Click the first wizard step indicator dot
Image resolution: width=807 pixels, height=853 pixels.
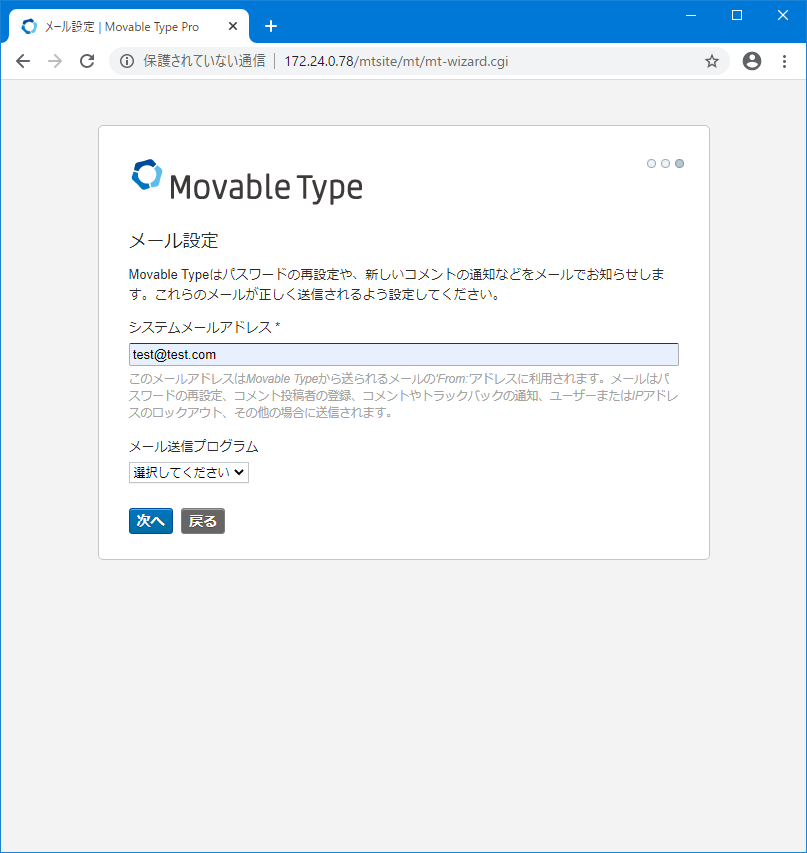651,163
